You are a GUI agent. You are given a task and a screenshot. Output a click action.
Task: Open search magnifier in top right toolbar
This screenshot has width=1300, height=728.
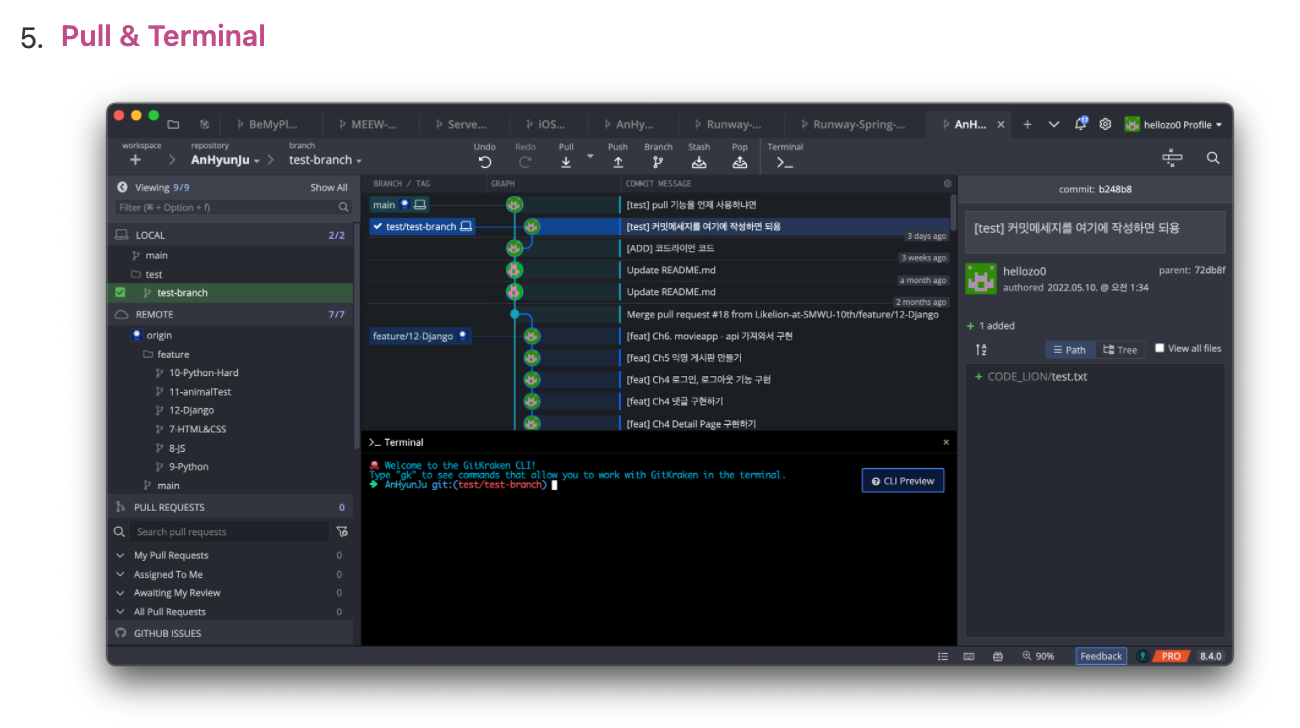(1213, 158)
